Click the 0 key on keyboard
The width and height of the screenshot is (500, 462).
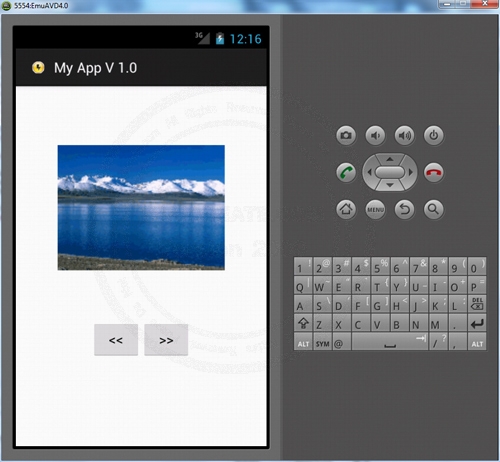pos(477,266)
